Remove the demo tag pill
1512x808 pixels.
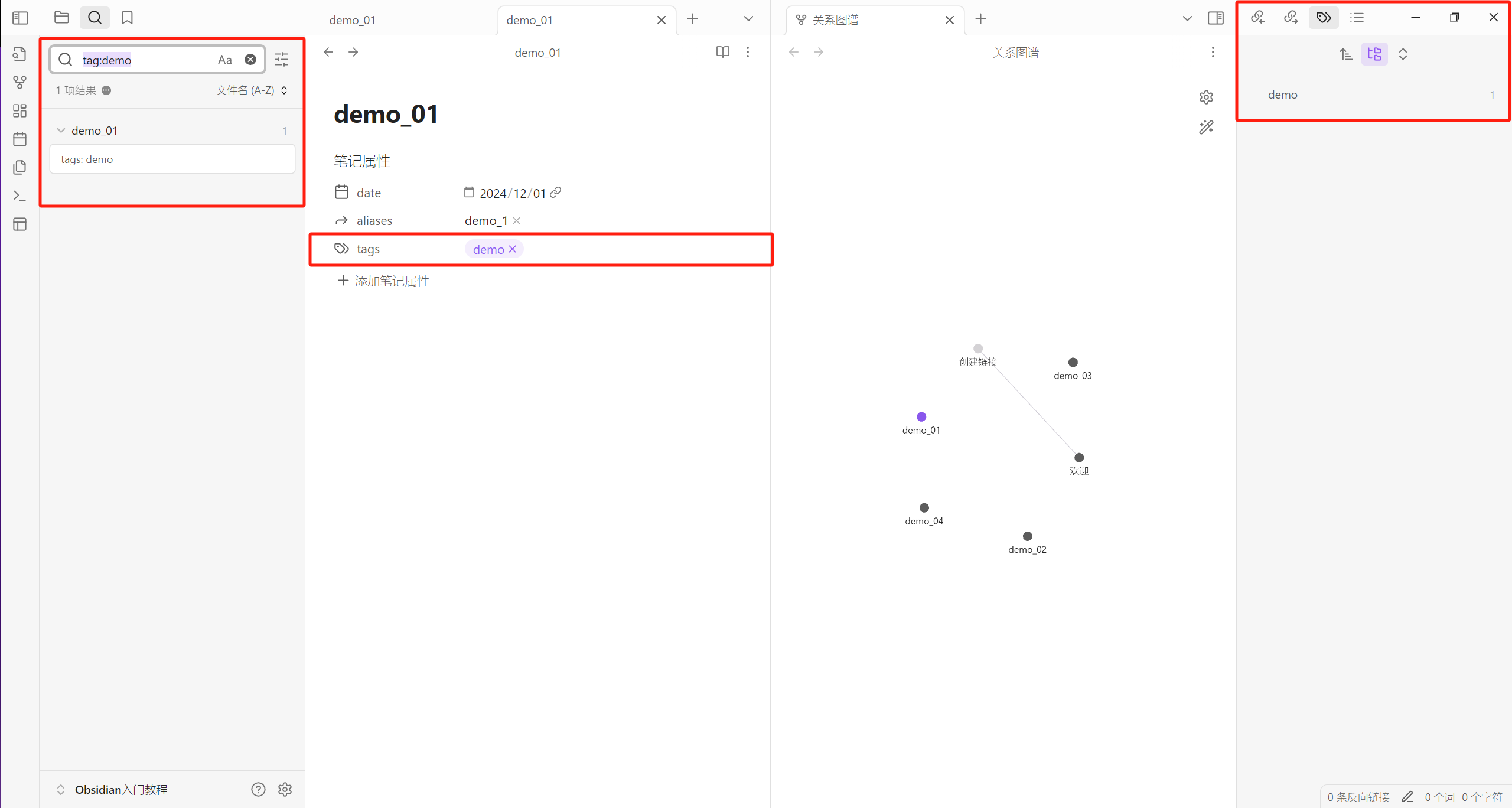pos(513,249)
